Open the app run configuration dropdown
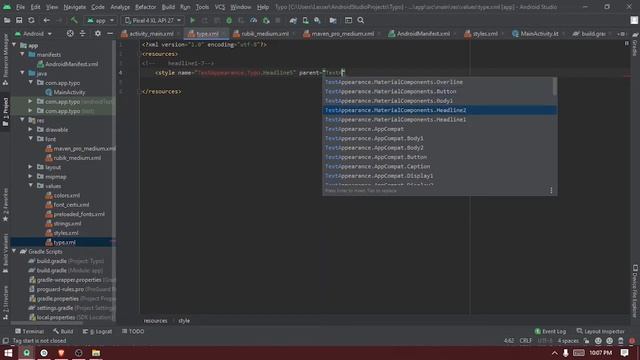 (100, 20)
